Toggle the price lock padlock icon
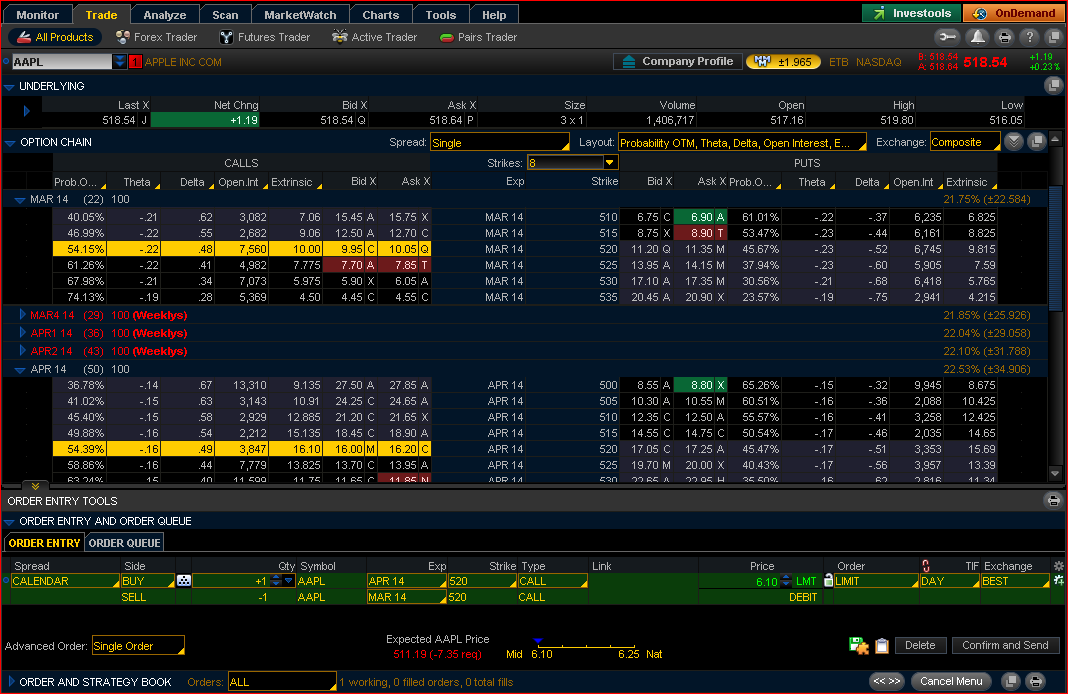The width and height of the screenshot is (1068, 694). click(x=828, y=580)
